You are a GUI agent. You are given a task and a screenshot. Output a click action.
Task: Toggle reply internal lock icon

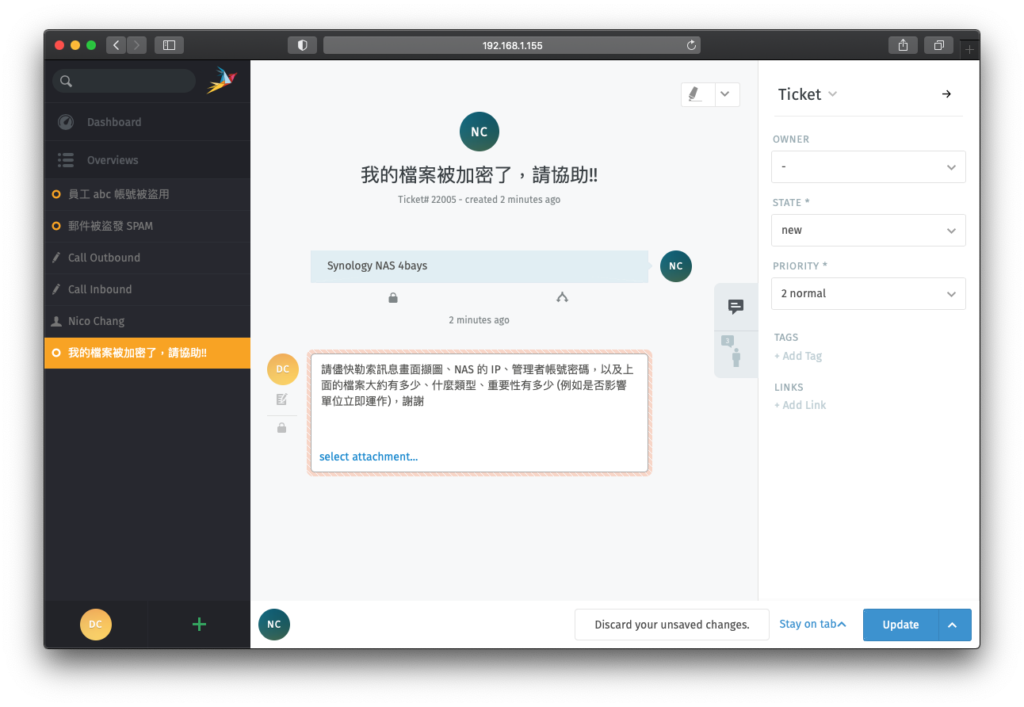click(x=281, y=428)
